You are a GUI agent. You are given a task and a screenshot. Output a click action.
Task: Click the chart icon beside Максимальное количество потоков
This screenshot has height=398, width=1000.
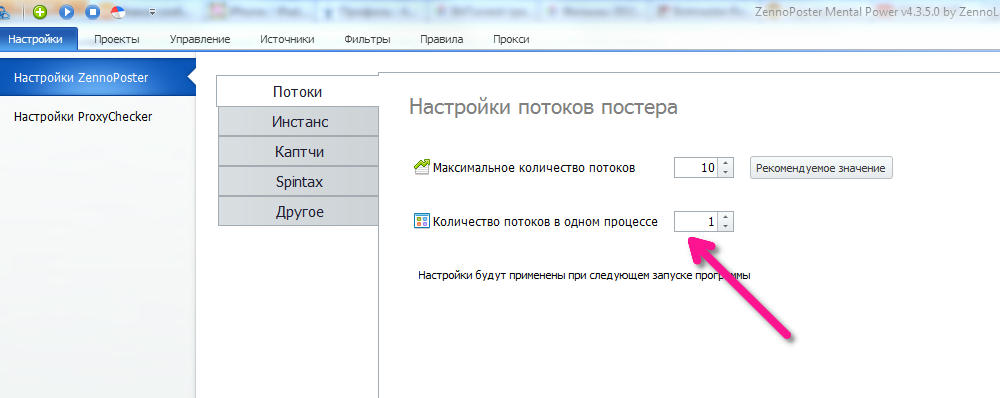422,168
